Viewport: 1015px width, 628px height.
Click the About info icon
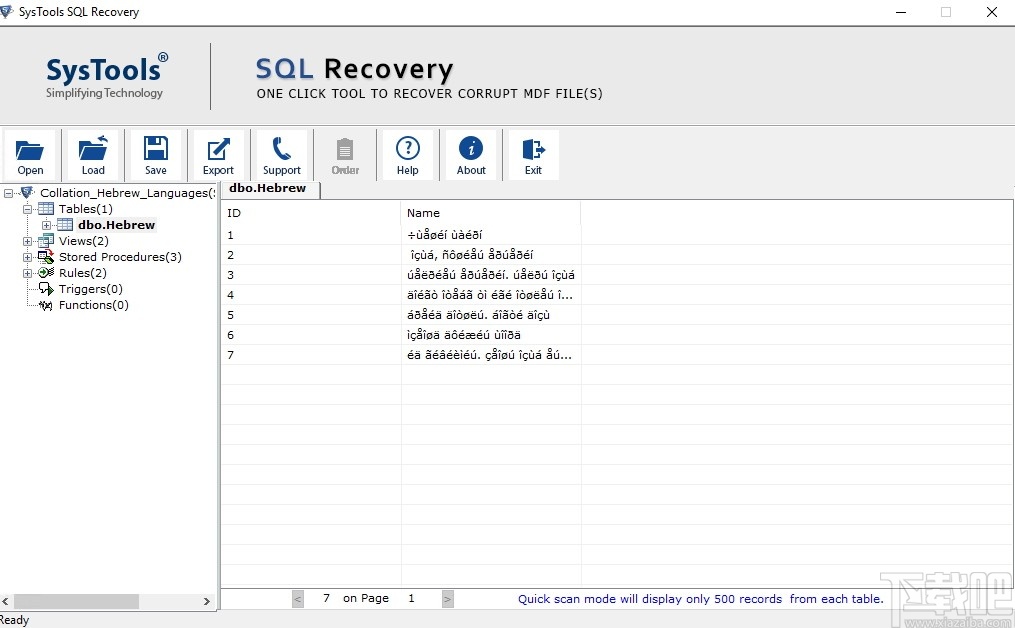(x=471, y=154)
